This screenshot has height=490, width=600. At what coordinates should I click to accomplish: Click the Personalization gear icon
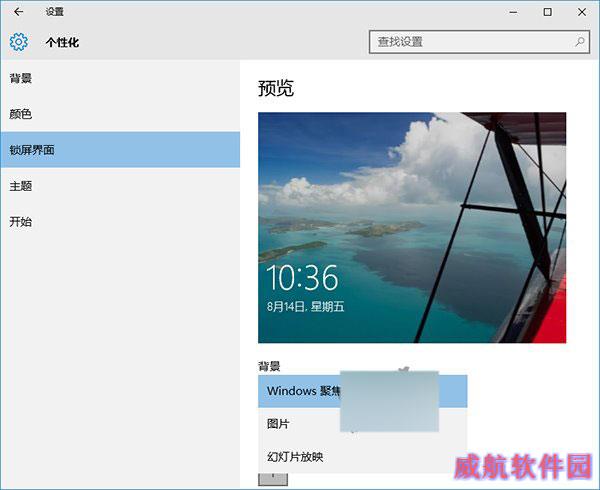(18, 42)
